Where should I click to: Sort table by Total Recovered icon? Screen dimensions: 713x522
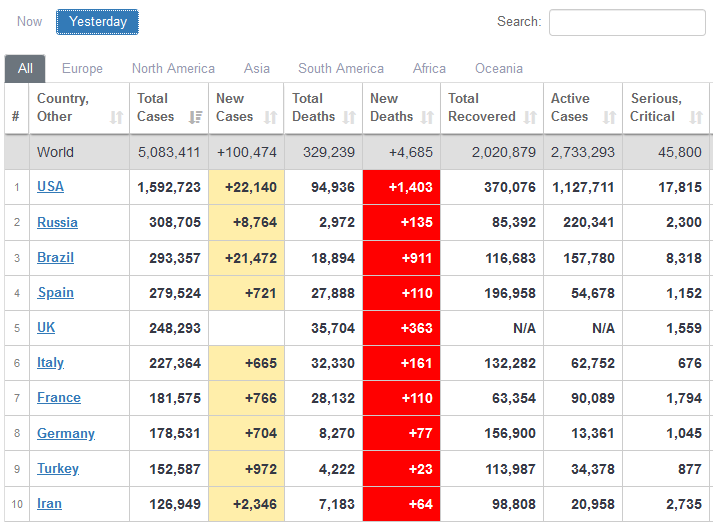[530, 117]
